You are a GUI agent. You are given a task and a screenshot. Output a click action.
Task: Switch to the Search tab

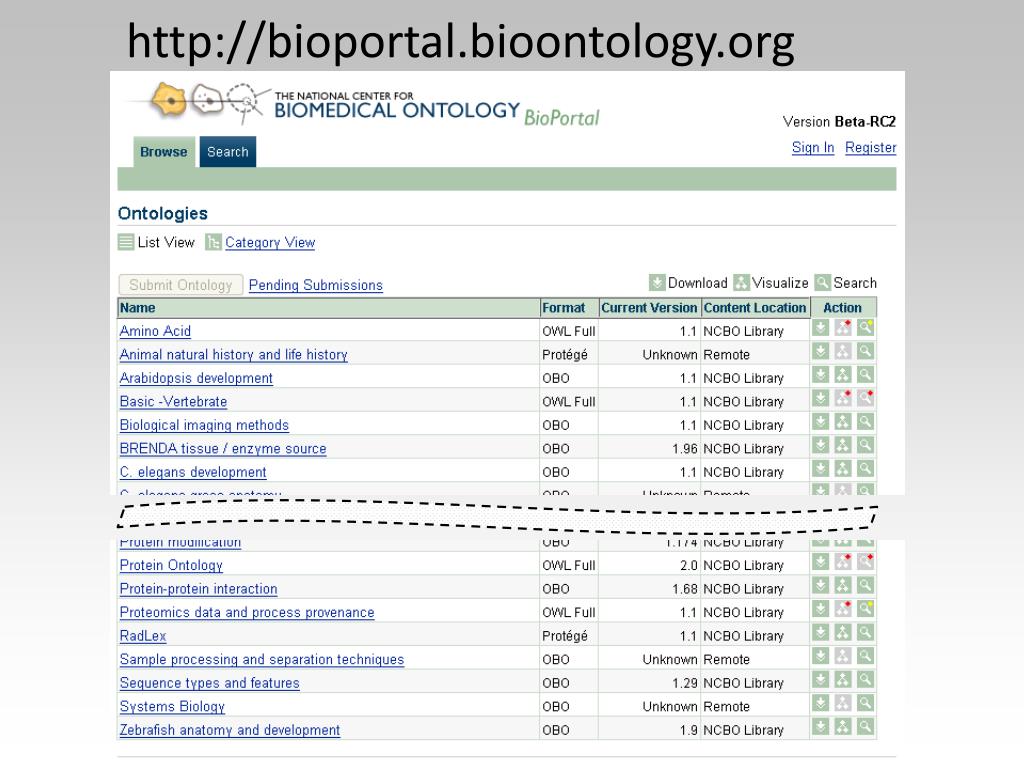228,152
